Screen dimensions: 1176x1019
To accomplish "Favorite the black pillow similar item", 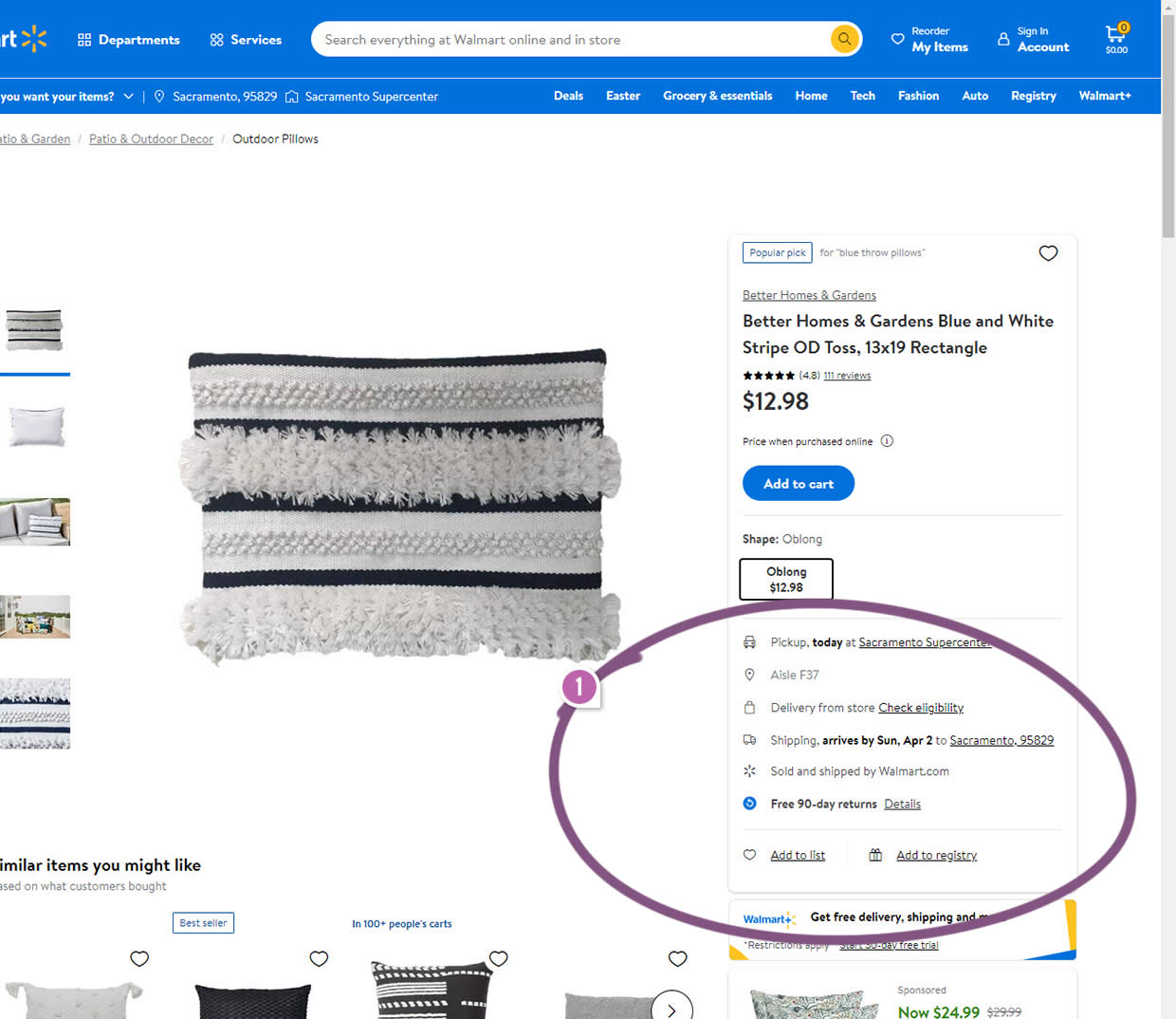I will (319, 959).
